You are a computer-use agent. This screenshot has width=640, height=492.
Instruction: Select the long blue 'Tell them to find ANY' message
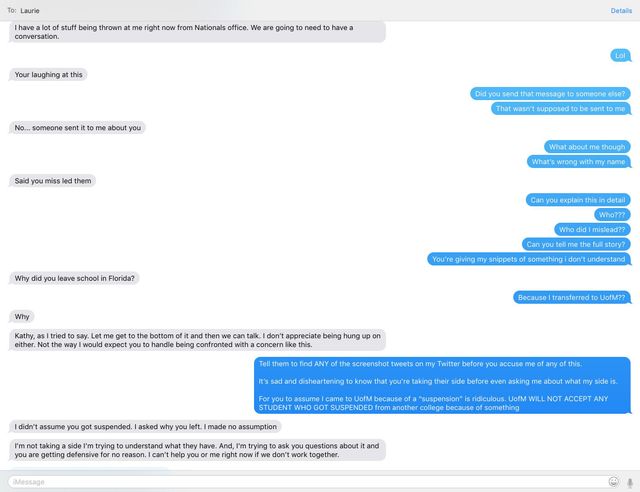point(442,385)
